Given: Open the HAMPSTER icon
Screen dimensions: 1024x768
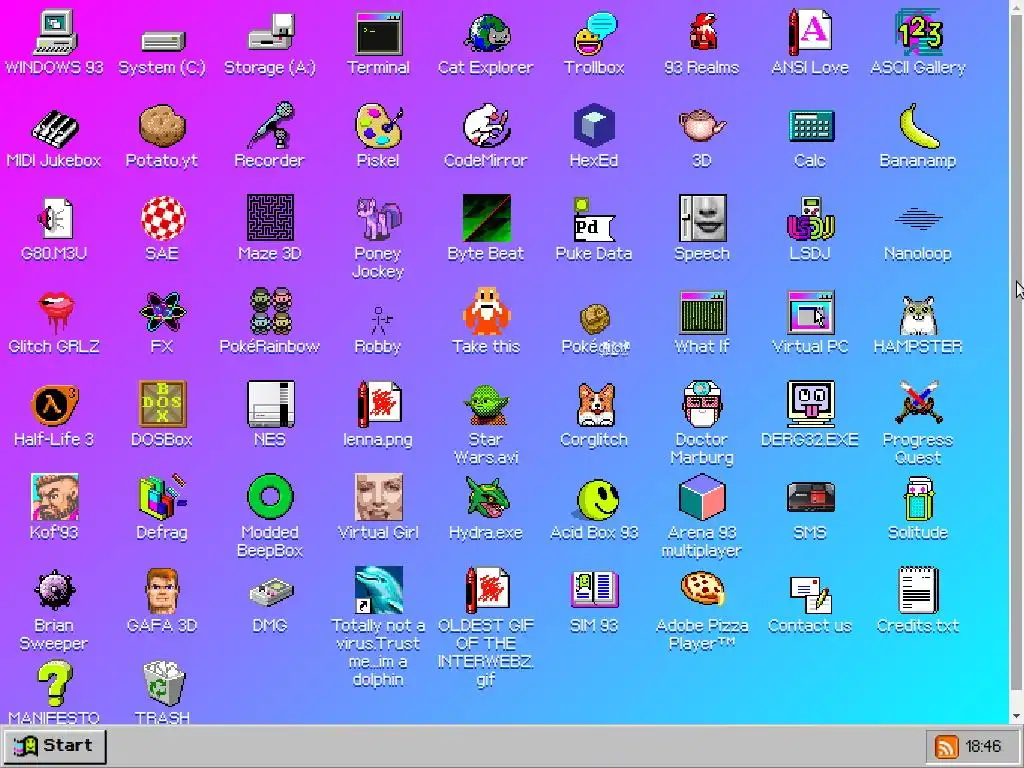Looking at the screenshot, I should point(918,315).
